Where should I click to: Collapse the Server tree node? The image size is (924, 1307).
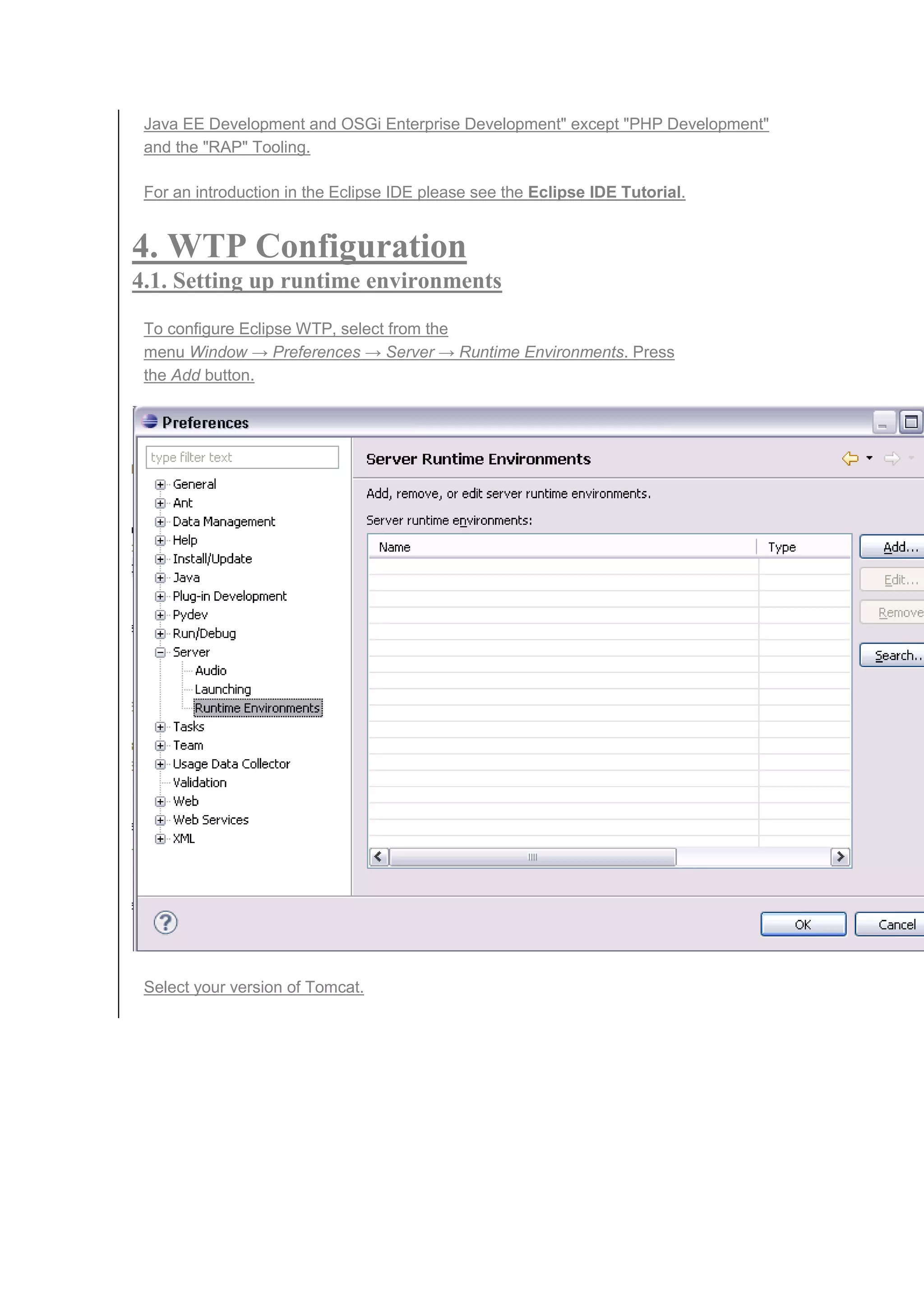(x=160, y=652)
